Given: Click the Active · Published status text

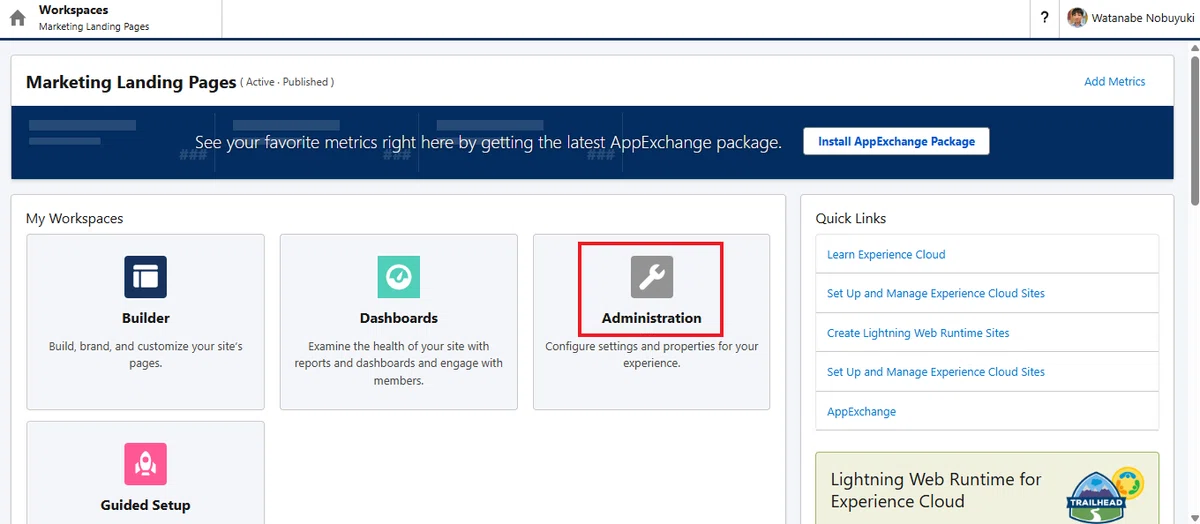Looking at the screenshot, I should [287, 82].
